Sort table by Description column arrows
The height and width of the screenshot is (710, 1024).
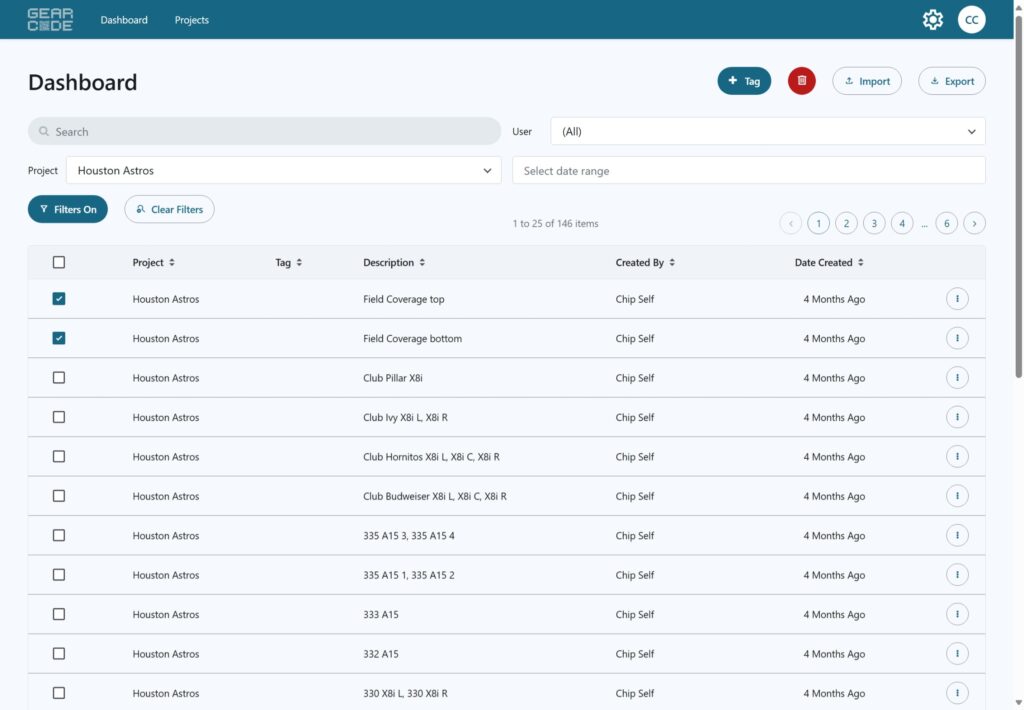coord(422,263)
